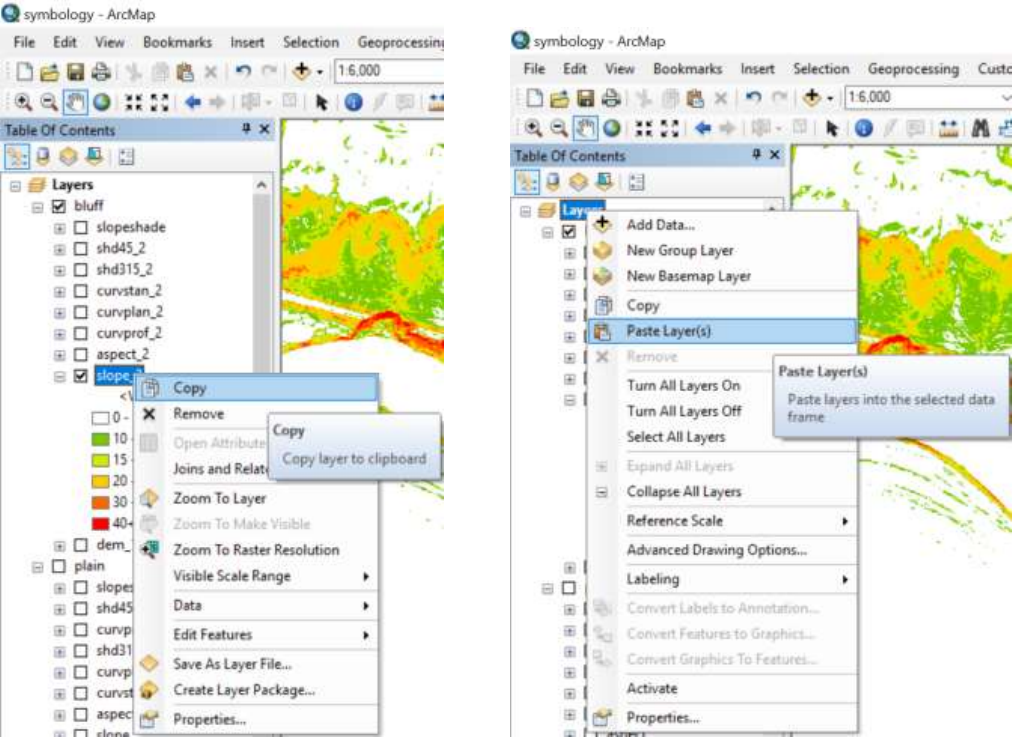Enable the curvprof_2 layer checkbox
Image resolution: width=1012 pixels, height=737 pixels.
81,334
